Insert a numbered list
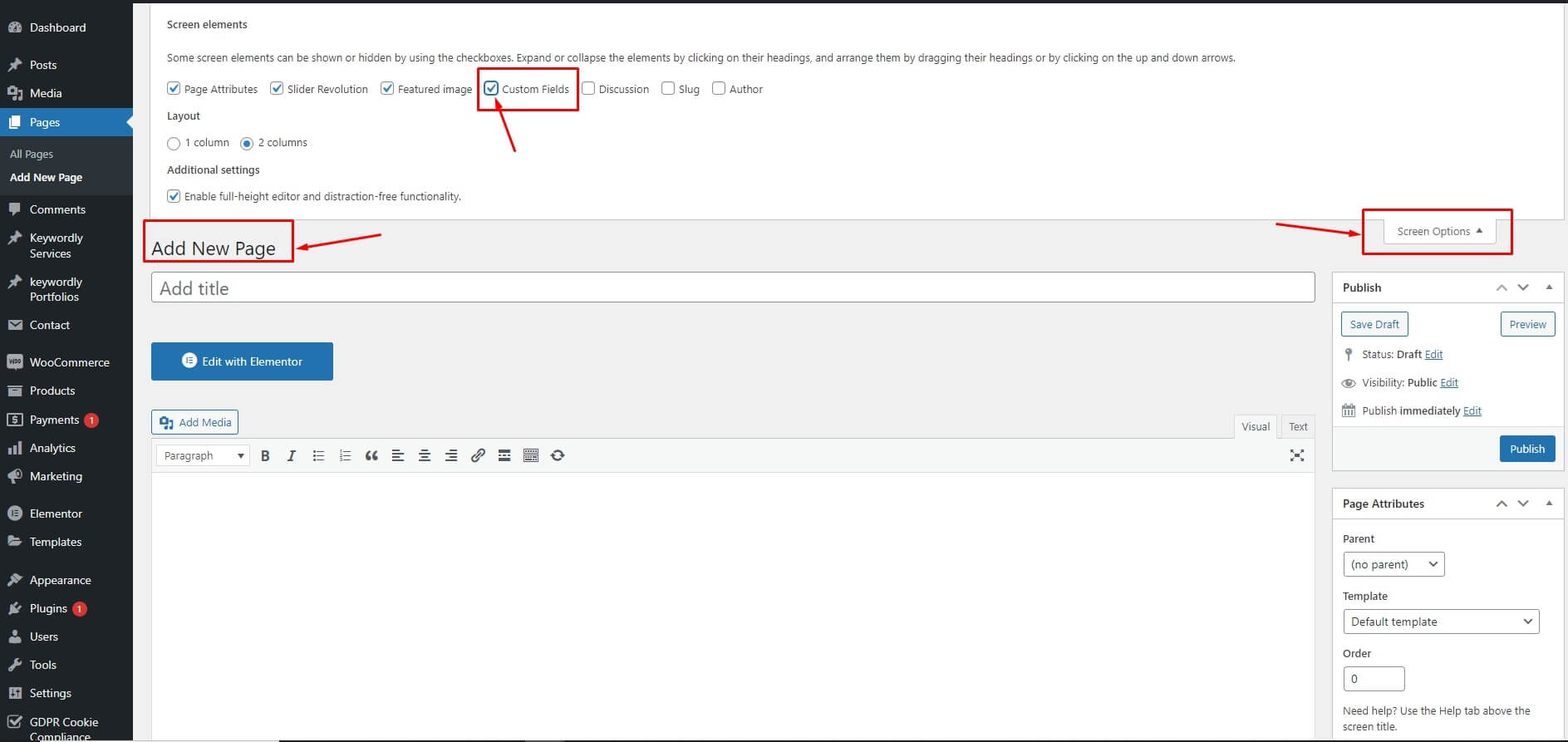1568x742 pixels. [x=345, y=455]
